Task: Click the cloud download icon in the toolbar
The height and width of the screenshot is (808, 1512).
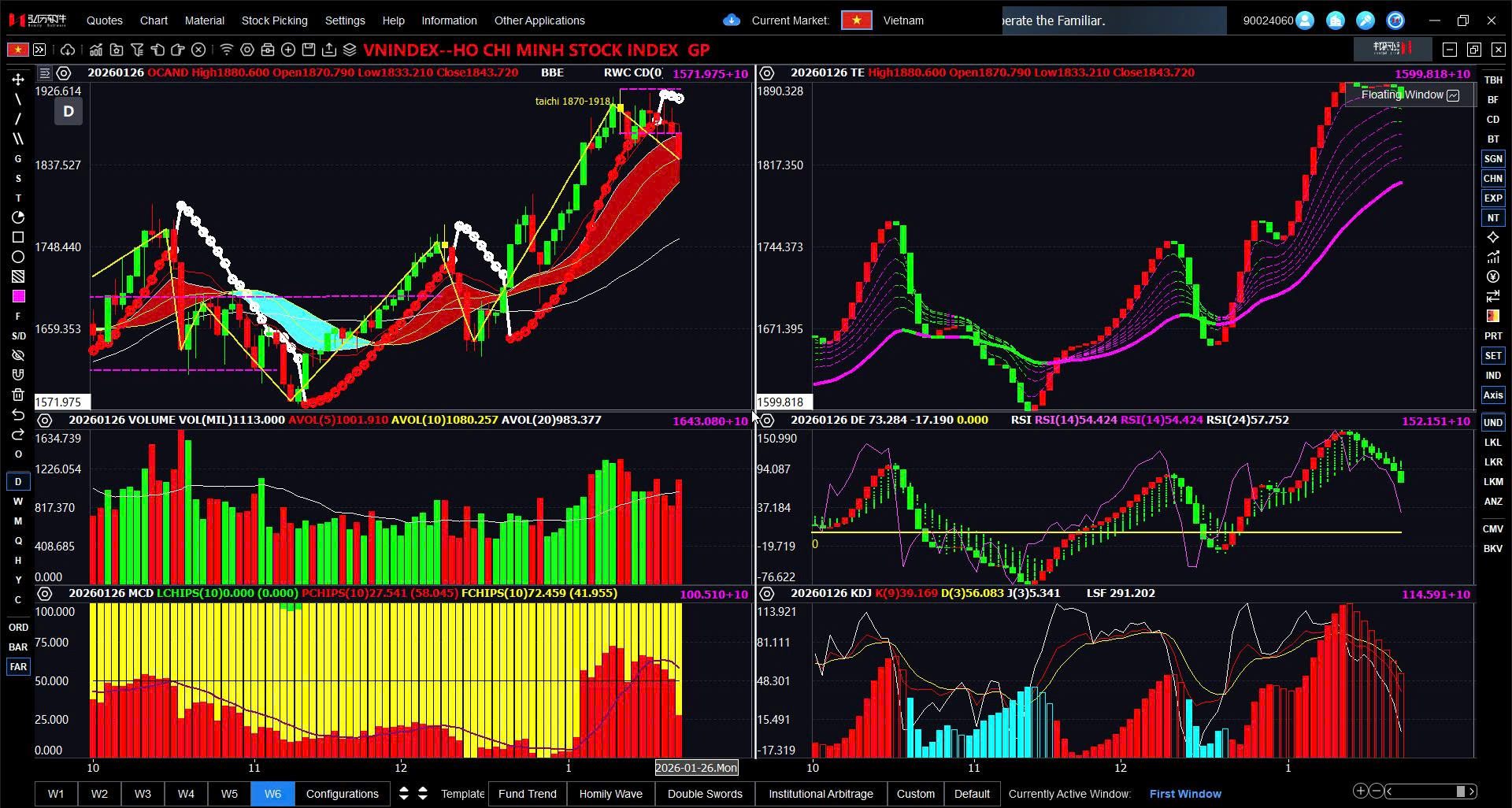Action: [x=68, y=50]
